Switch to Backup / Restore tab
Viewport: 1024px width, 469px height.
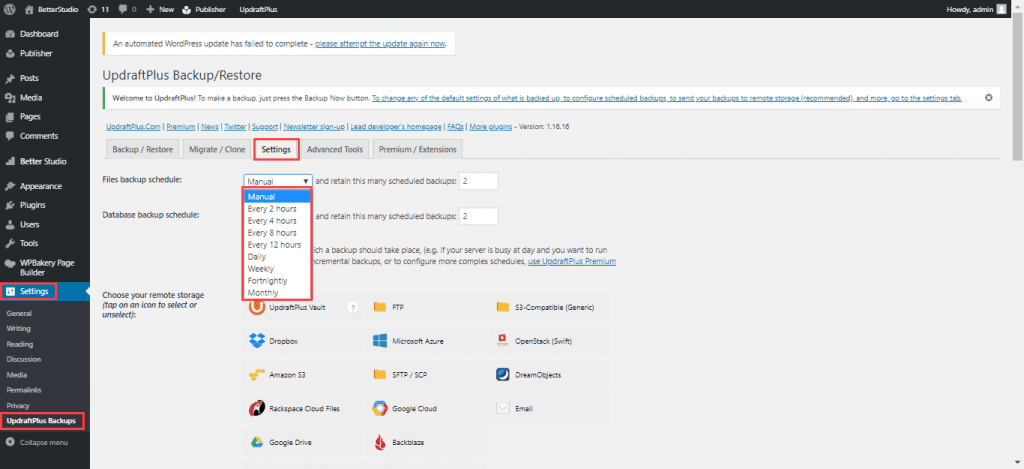pos(142,150)
